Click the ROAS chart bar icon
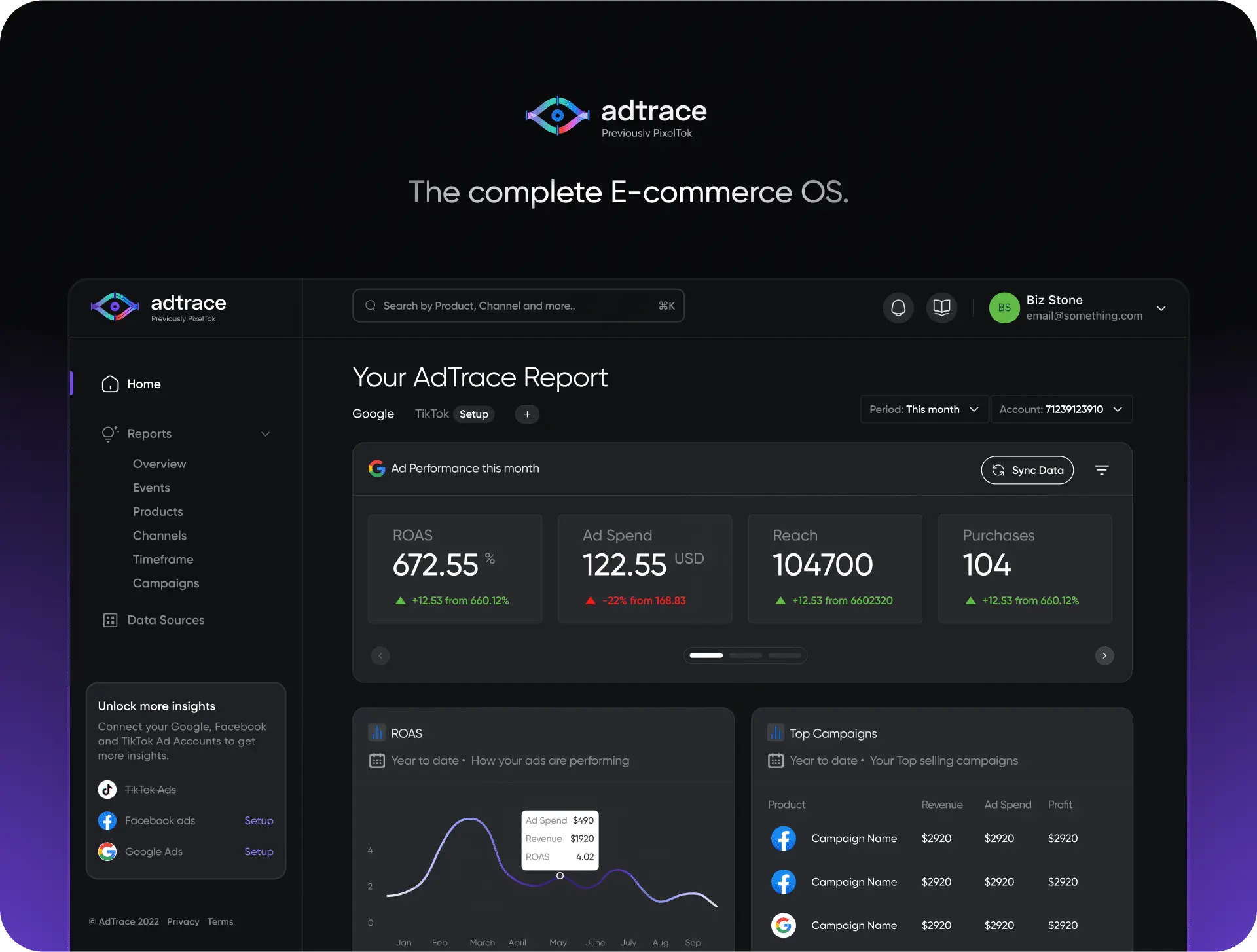1257x952 pixels. (376, 732)
